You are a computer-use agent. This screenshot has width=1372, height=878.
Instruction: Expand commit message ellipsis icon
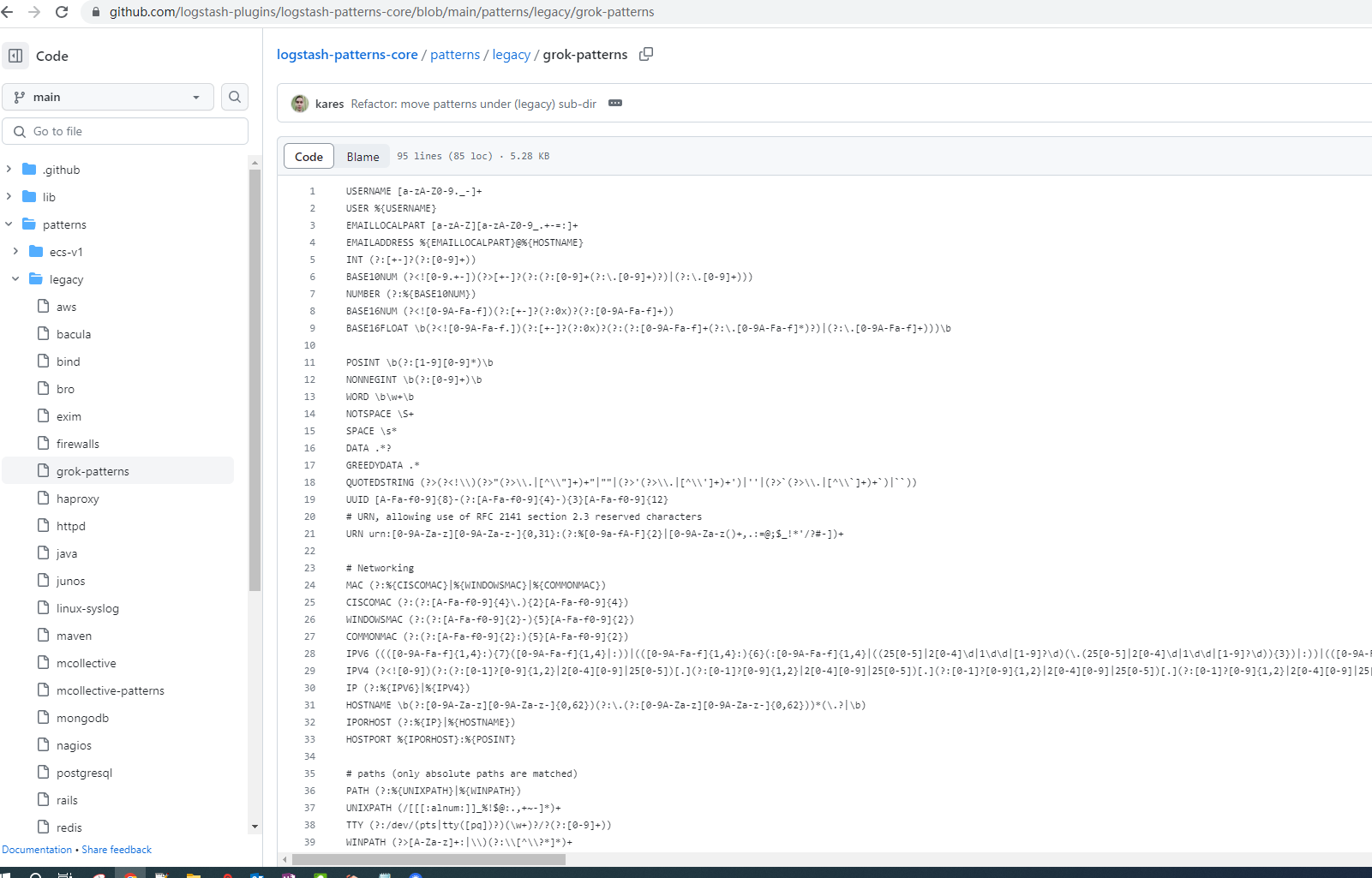coord(615,104)
